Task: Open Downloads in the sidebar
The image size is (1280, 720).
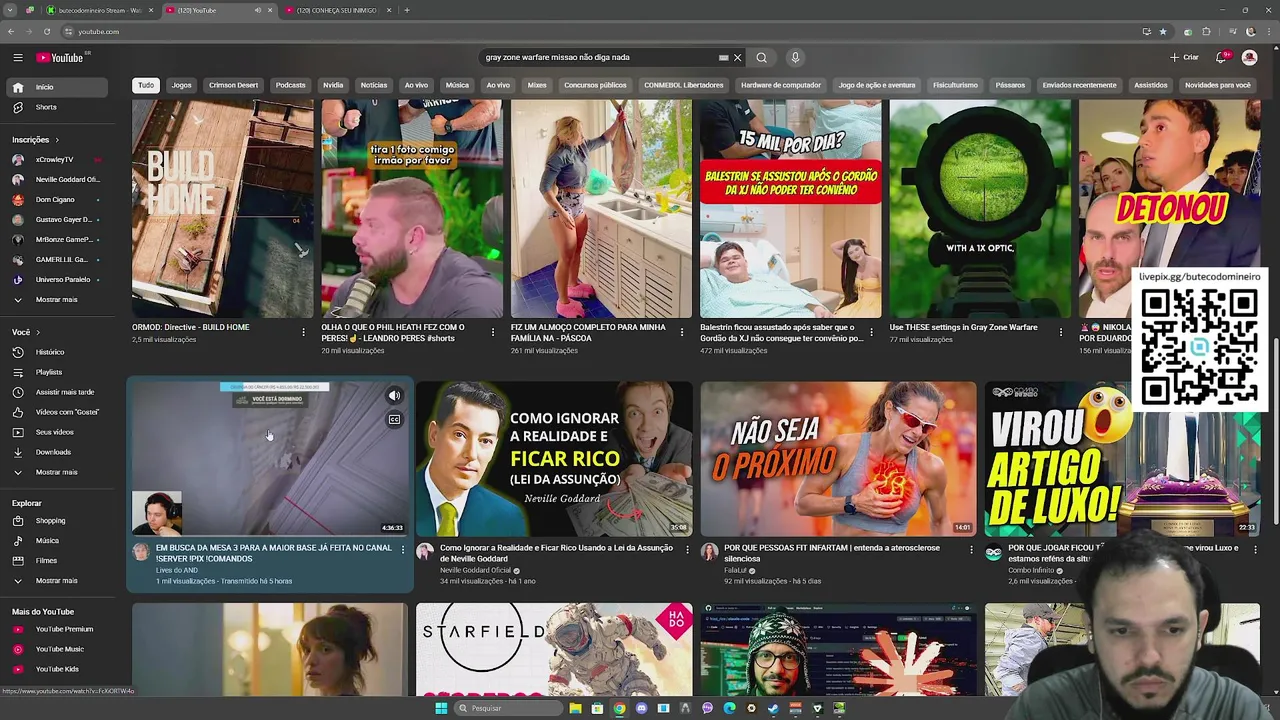Action: (56, 452)
